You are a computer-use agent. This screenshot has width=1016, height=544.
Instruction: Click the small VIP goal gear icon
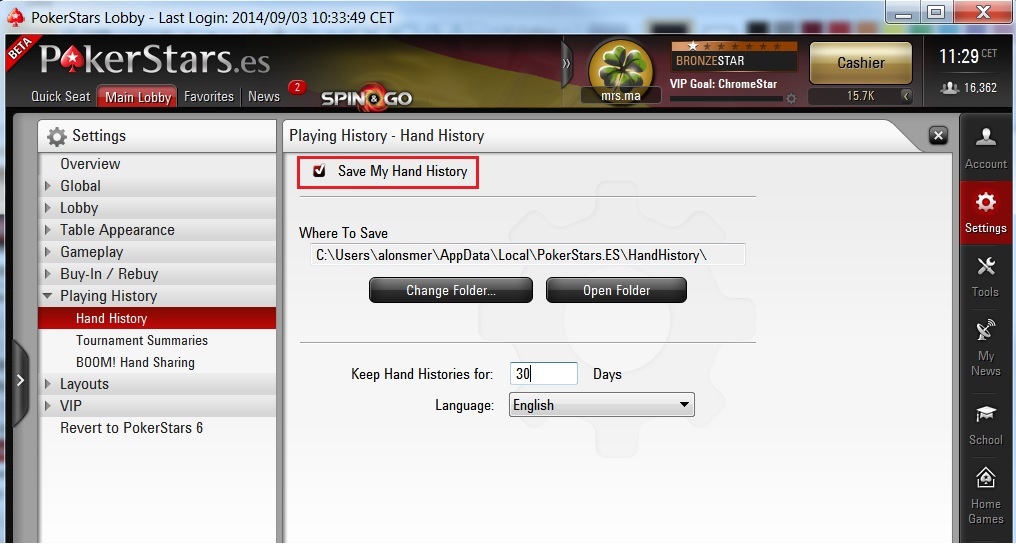coord(791,99)
